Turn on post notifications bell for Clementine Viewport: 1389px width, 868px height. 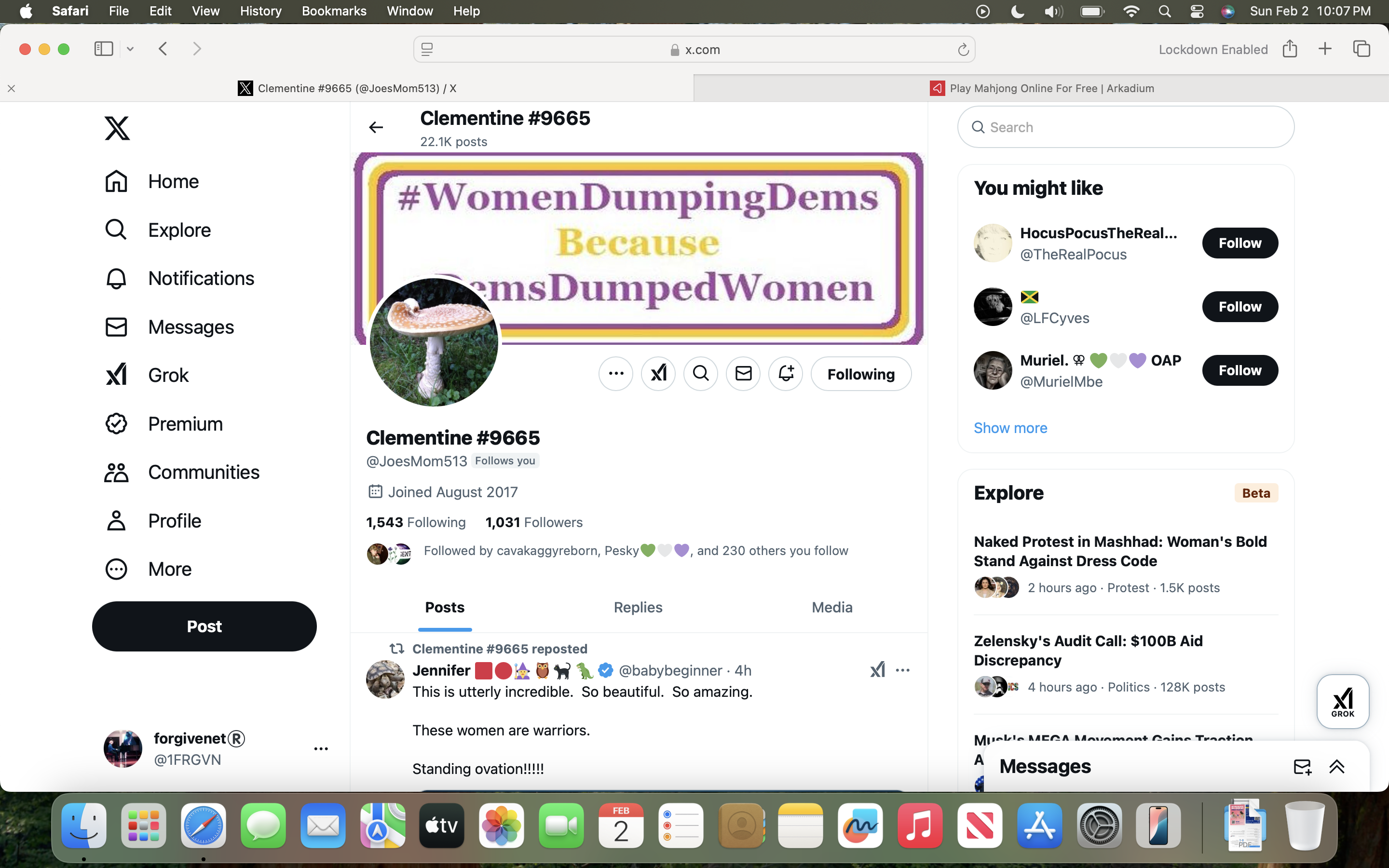(786, 374)
